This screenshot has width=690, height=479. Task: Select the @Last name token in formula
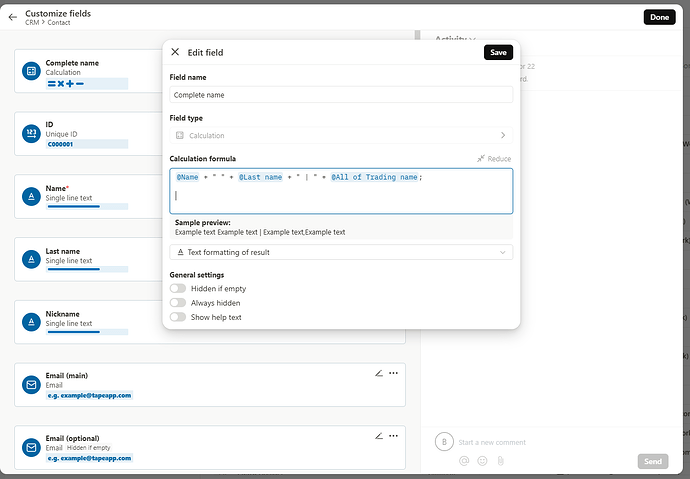coord(260,177)
